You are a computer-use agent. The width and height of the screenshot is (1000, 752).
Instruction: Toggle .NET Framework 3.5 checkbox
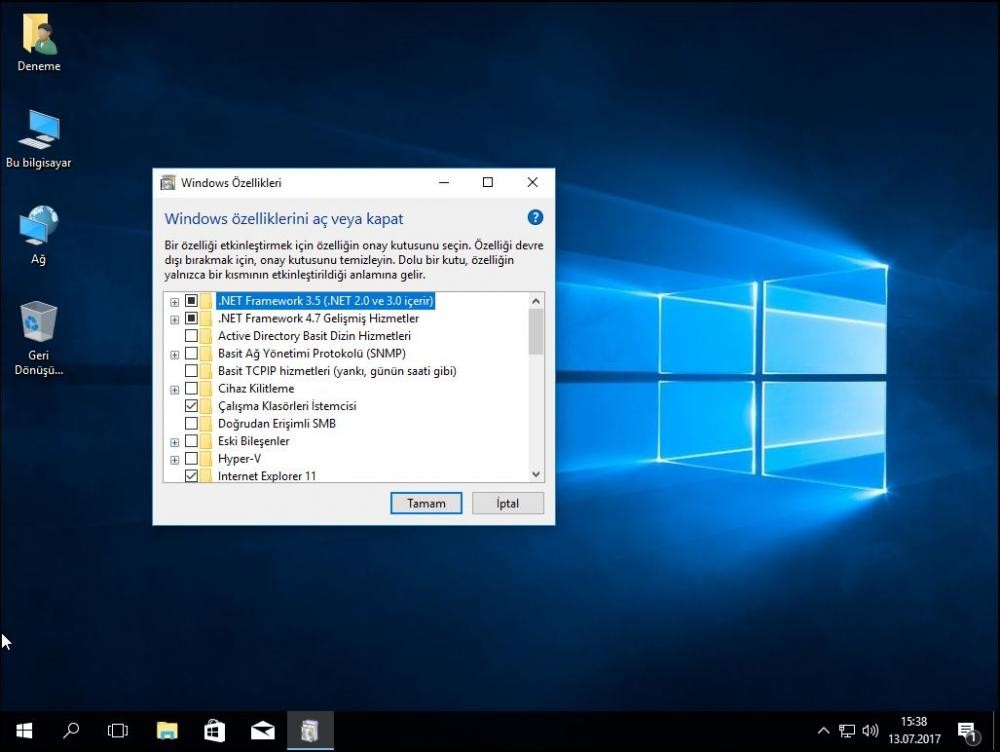(x=191, y=300)
